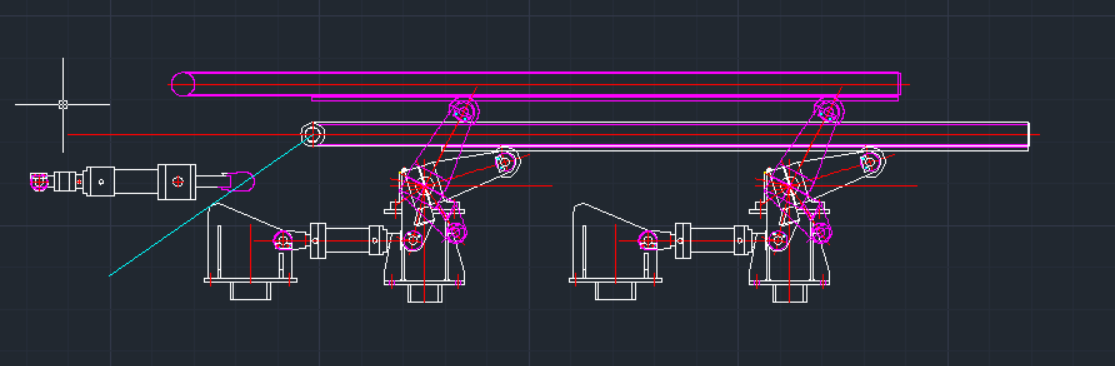Viewport: 1115px width, 366px height.
Task: Select the square trunnion block of the detached cylinder
Action: coord(176,182)
